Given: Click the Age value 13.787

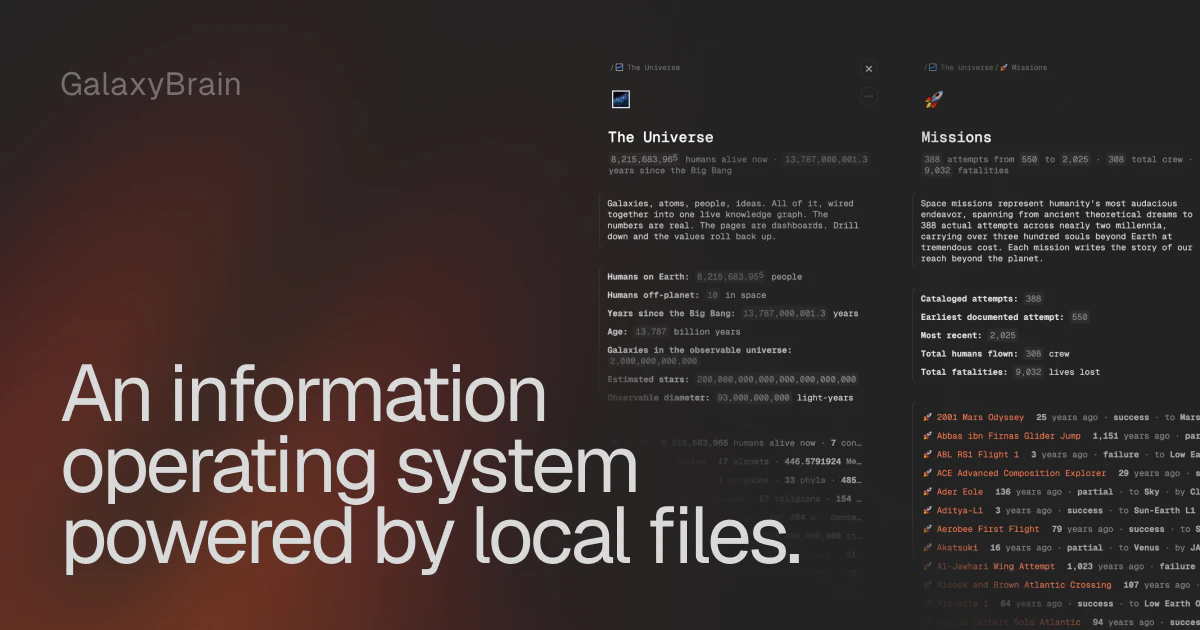Looking at the screenshot, I should [x=650, y=332].
